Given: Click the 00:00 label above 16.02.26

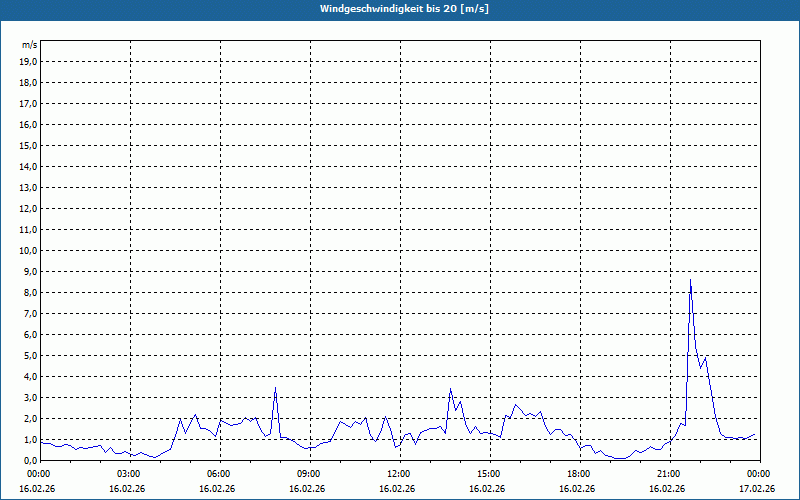Looking at the screenshot, I should pyautogui.click(x=38, y=473).
